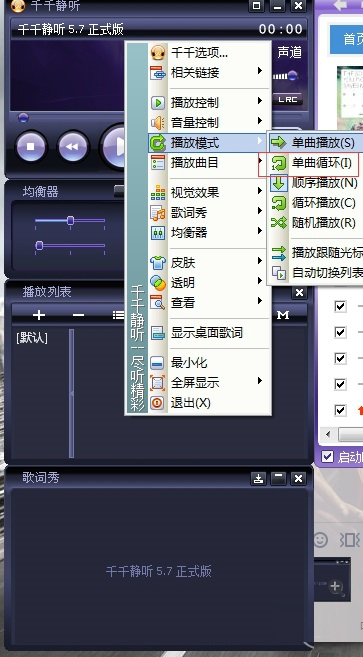This screenshot has height=657, width=363.
Task: Select 顺序播放(N) sequential mode
Action: 316,183
